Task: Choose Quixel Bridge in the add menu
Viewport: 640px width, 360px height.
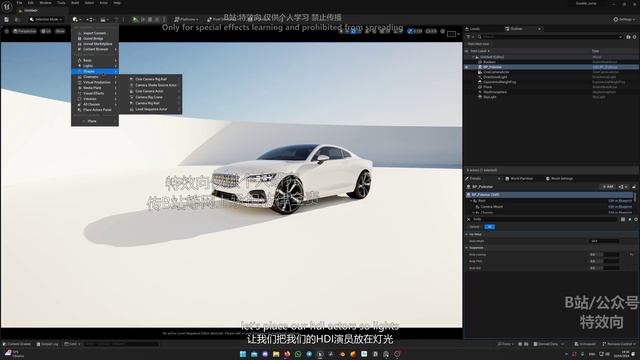Action: (x=95, y=38)
